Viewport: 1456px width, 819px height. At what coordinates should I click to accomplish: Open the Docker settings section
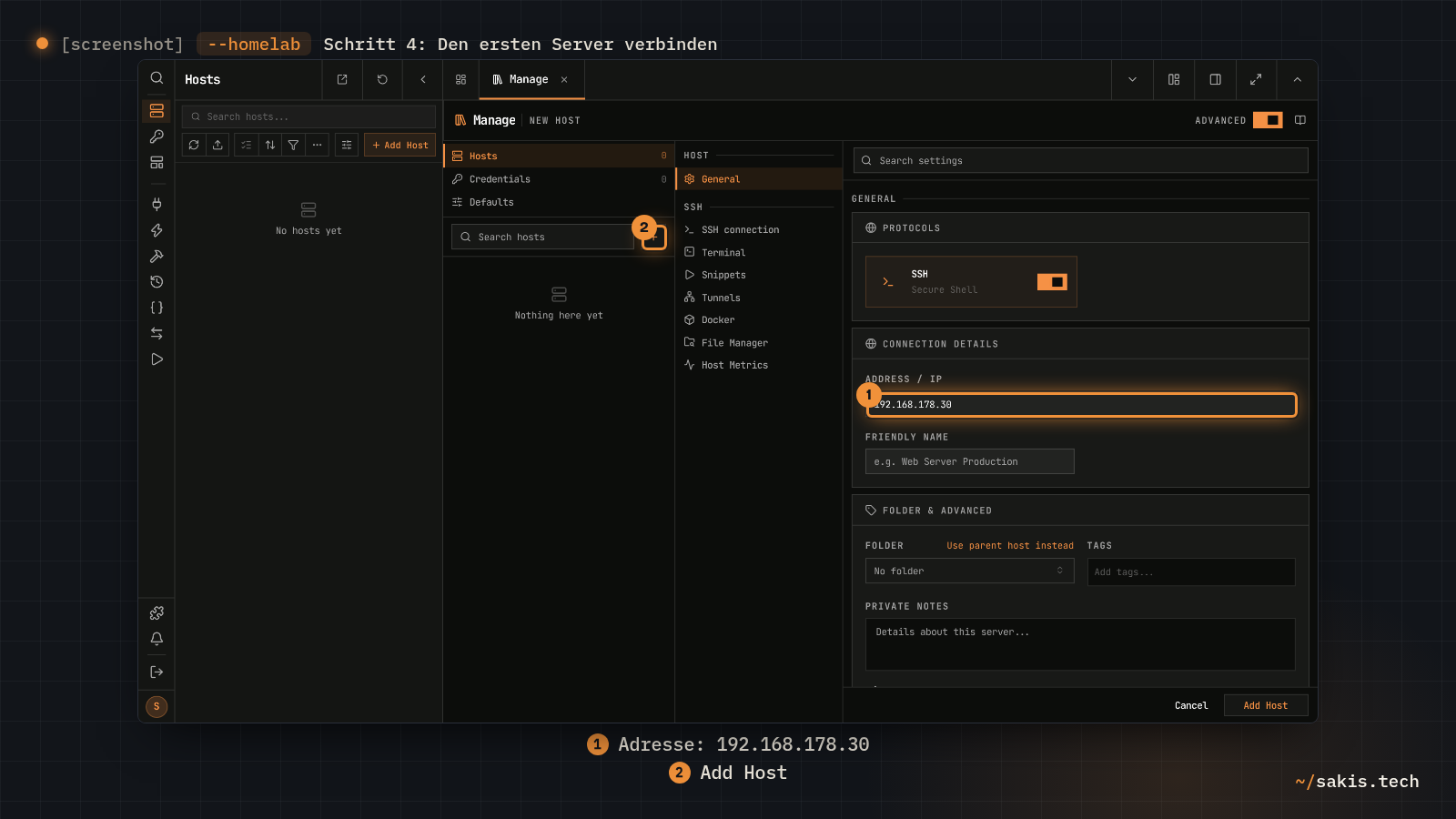(759, 320)
